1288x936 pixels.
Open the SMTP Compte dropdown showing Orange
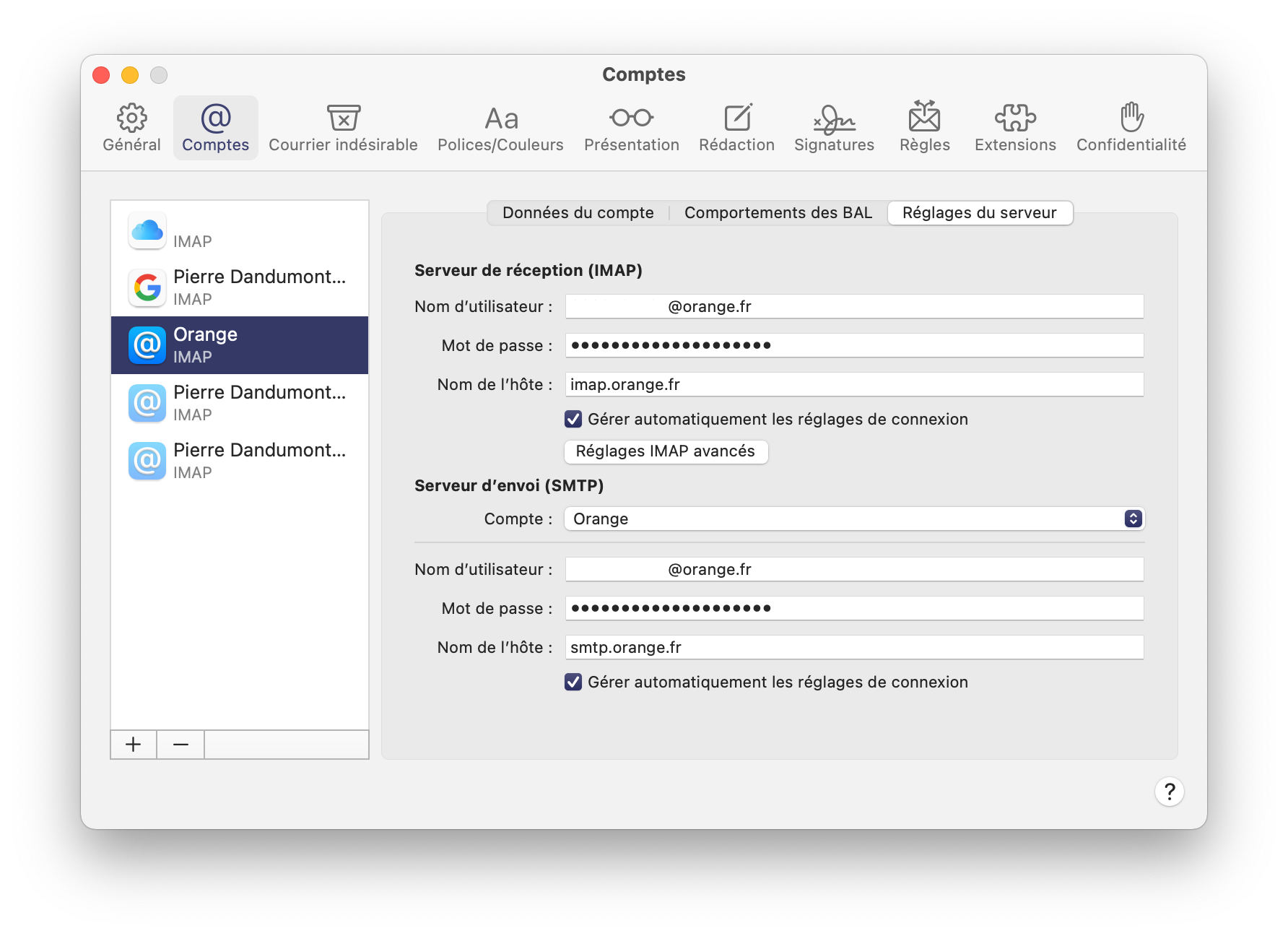(855, 519)
